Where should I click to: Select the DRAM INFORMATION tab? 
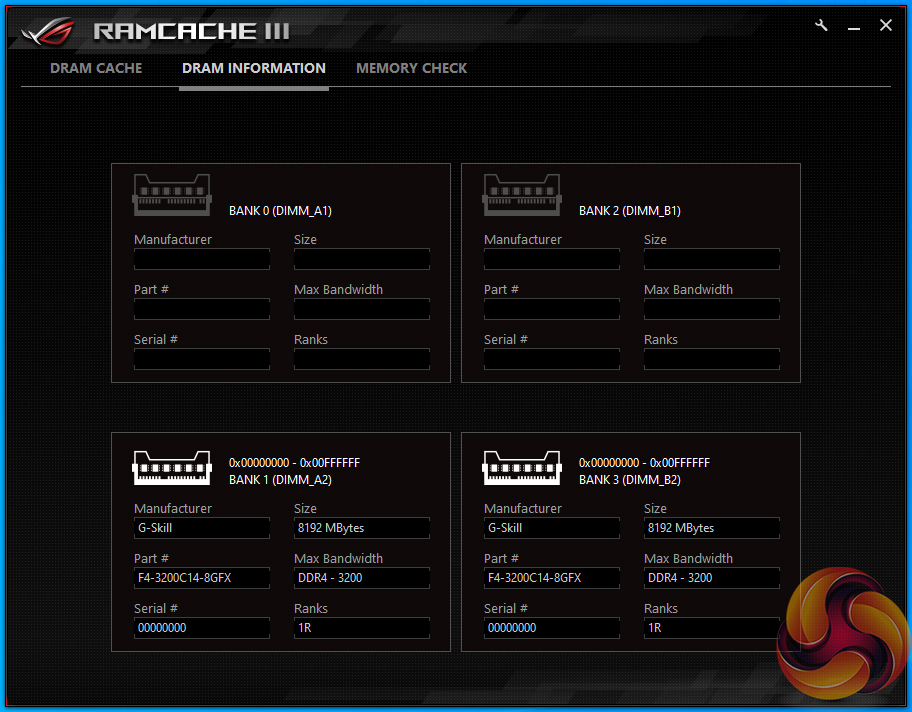click(x=254, y=68)
